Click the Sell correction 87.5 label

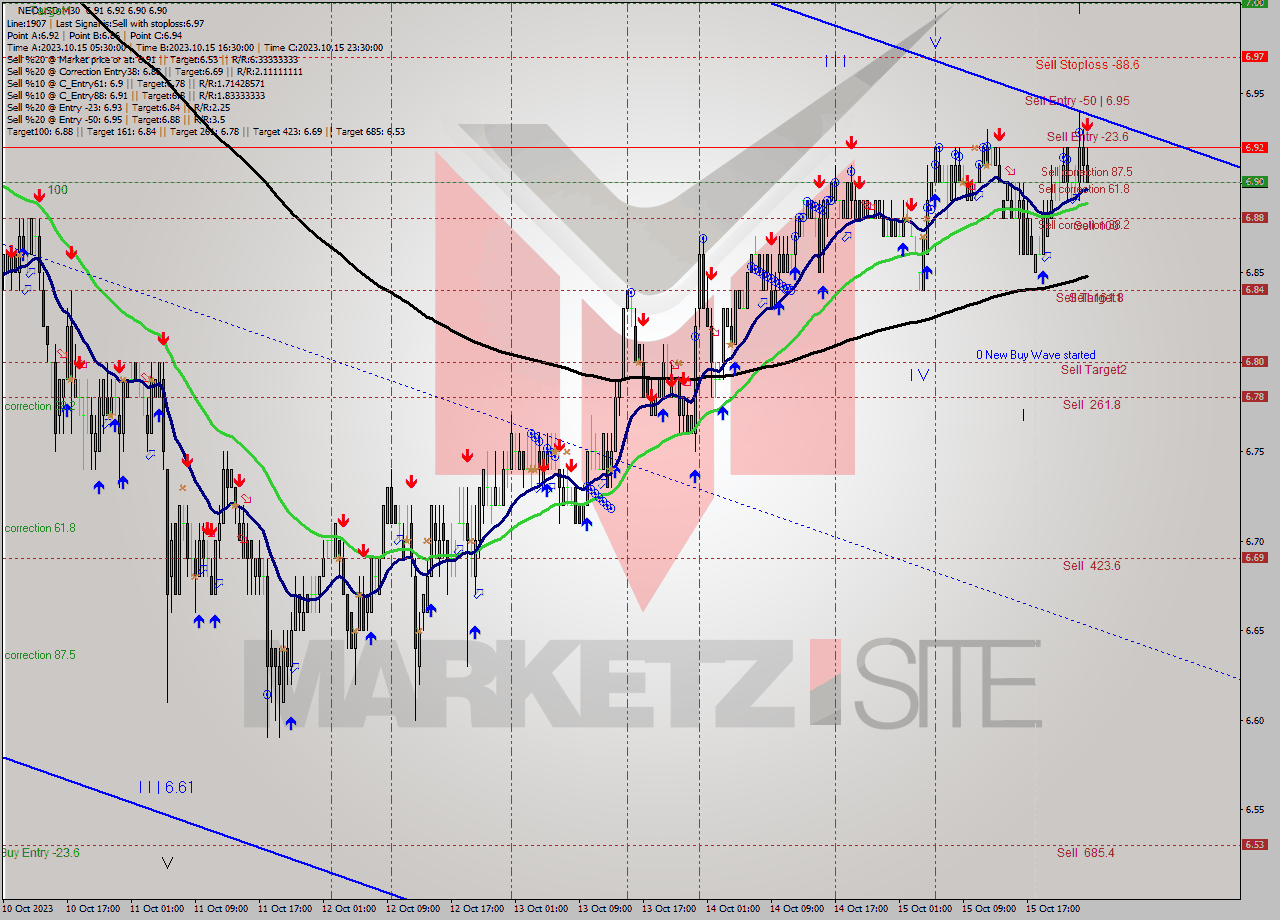click(x=1086, y=172)
